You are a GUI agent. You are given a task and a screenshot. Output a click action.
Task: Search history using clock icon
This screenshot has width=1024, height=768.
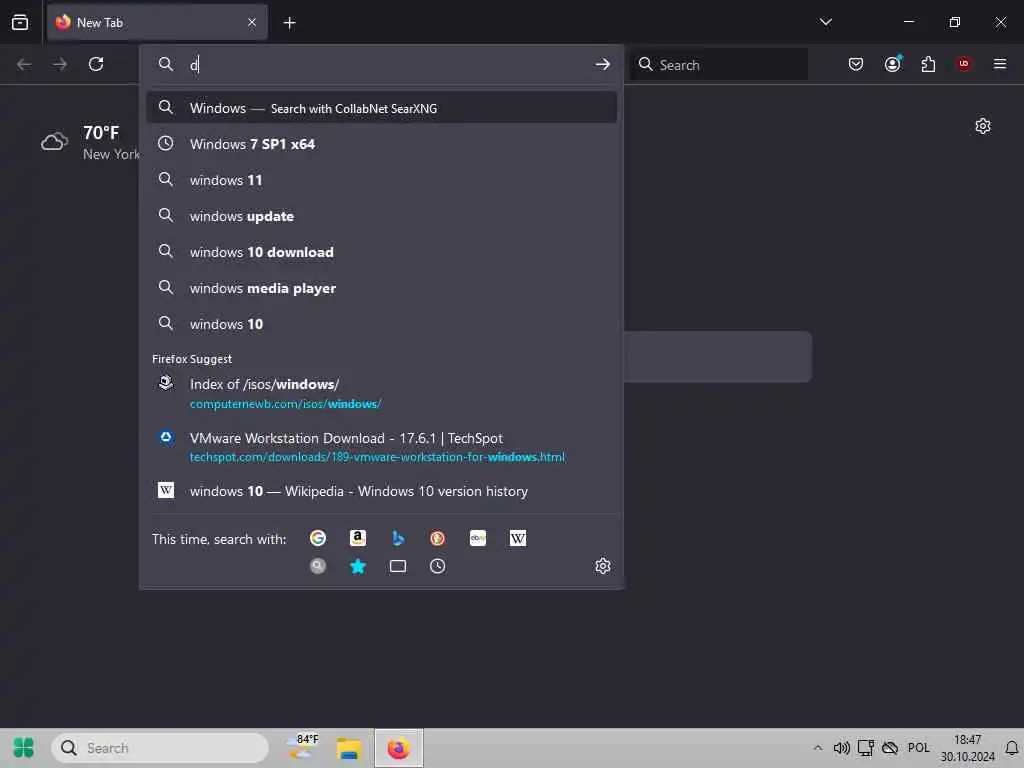pyautogui.click(x=438, y=566)
